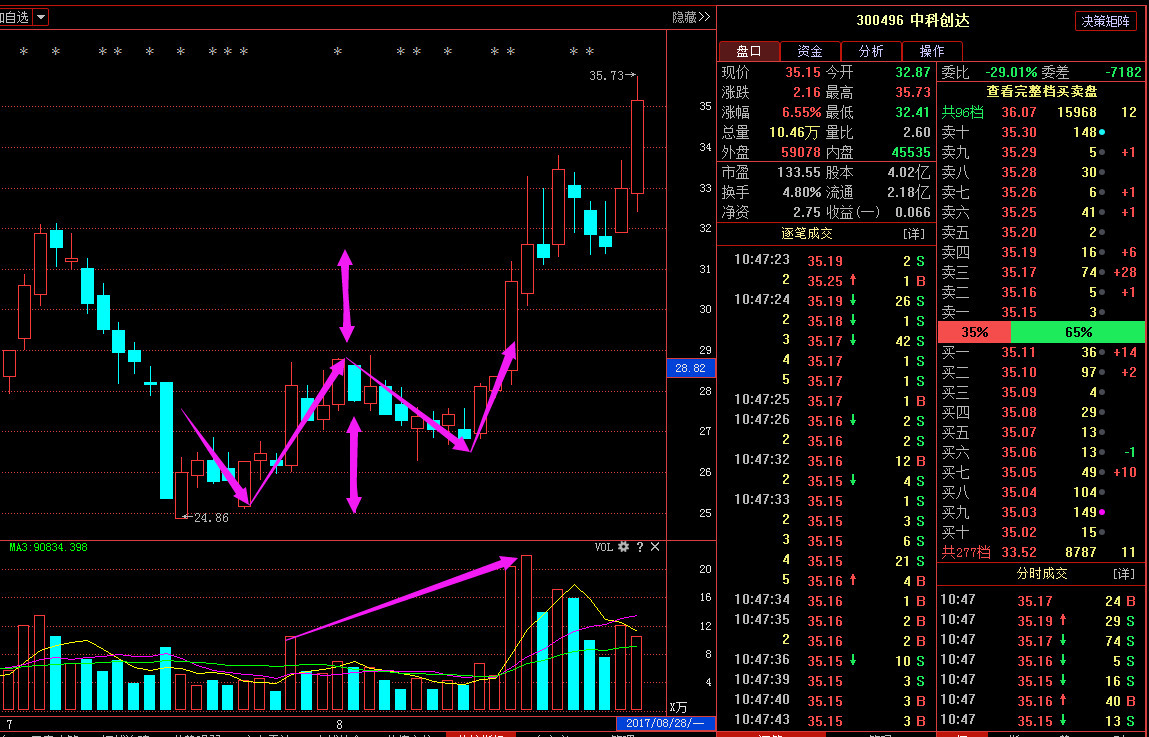
Task: Switch to the 分析 tab
Action: 870,51
